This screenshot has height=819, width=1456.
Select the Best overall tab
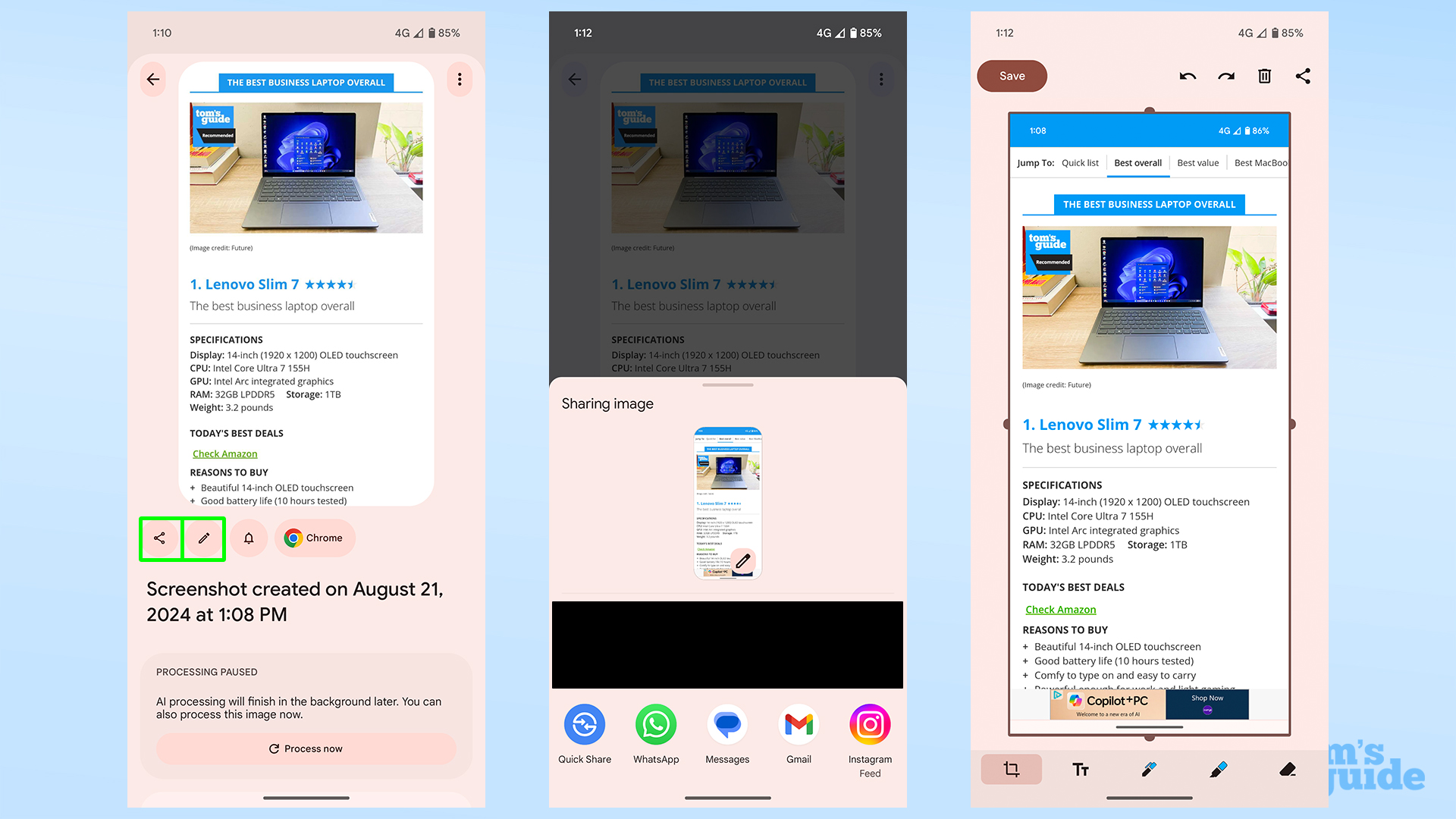(1138, 163)
